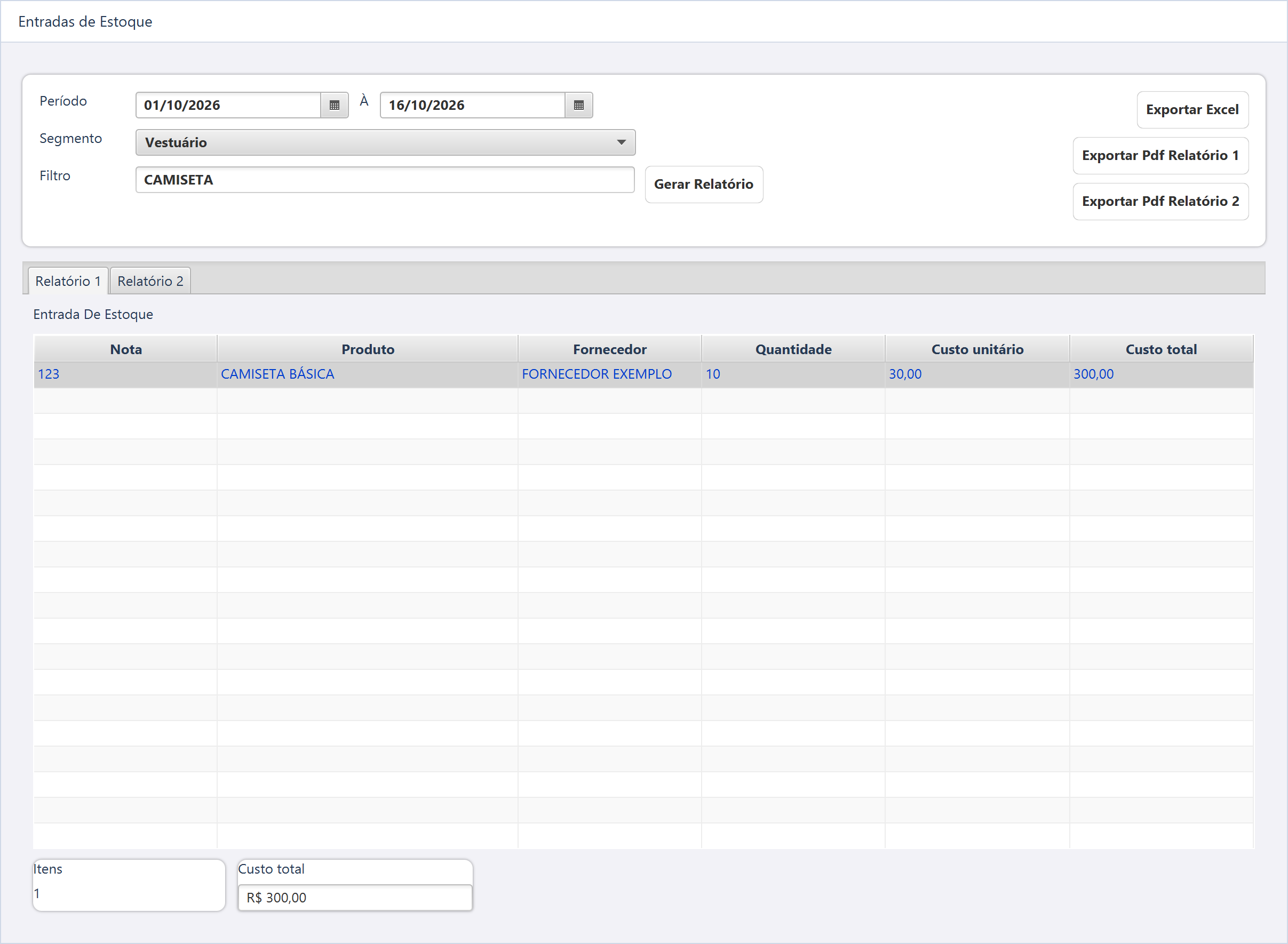Click the Itens count value 1
This screenshot has height=944, width=1288.
click(37, 893)
